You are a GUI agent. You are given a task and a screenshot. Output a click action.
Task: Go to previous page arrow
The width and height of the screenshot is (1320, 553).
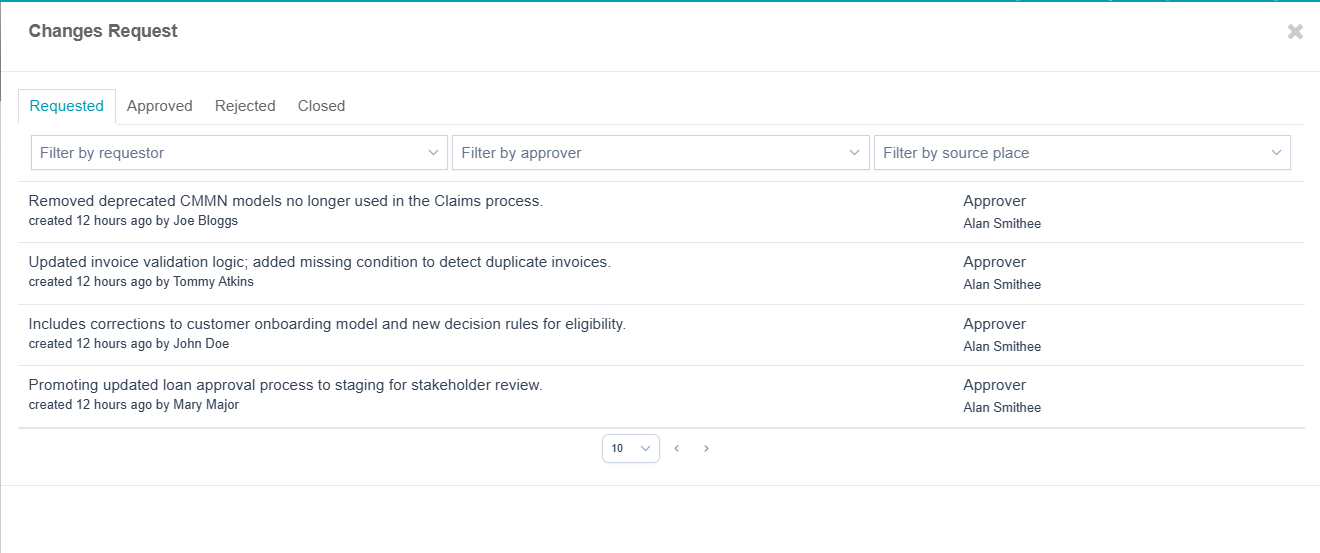[x=677, y=449]
